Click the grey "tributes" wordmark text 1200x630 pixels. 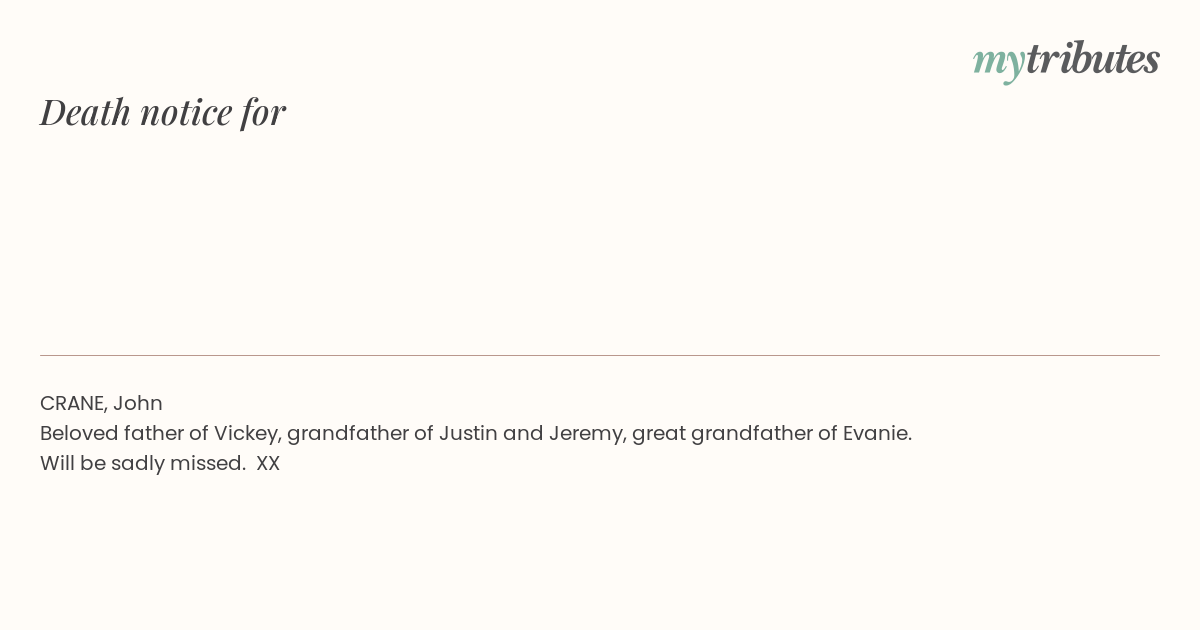(1093, 58)
